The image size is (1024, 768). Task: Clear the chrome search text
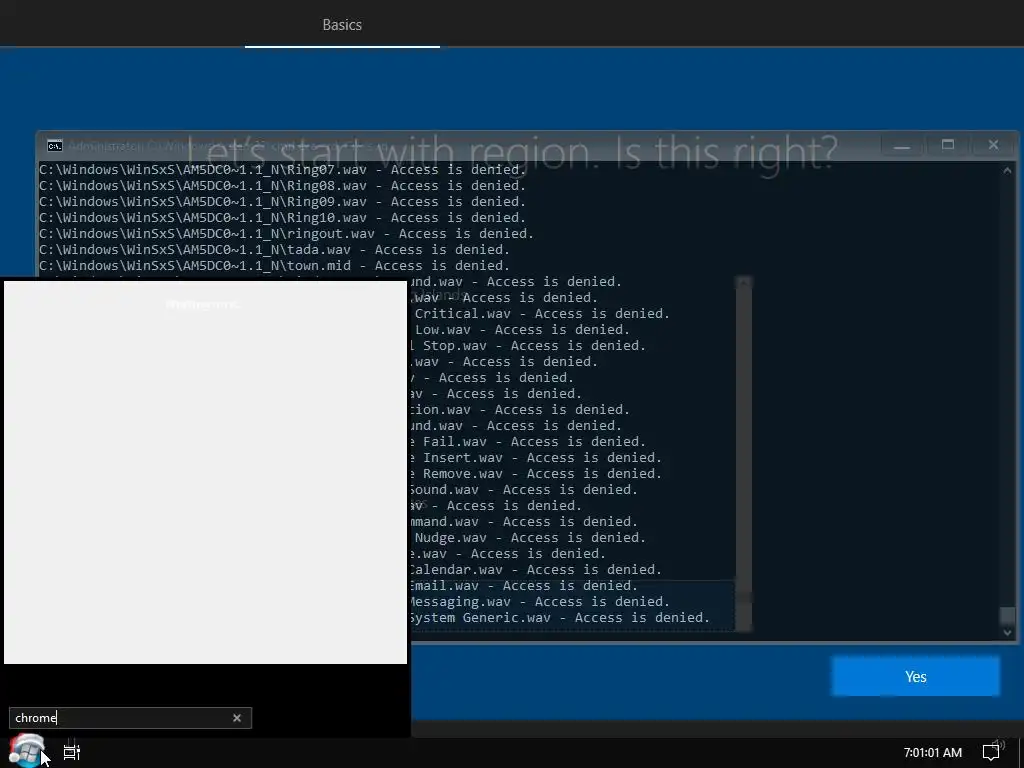coord(236,718)
